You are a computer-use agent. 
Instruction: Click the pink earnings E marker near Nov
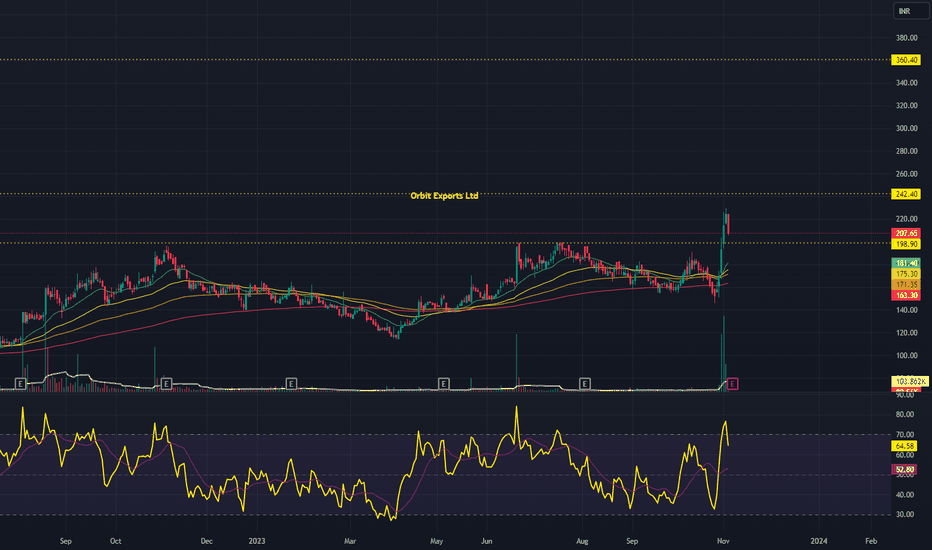[x=732, y=384]
